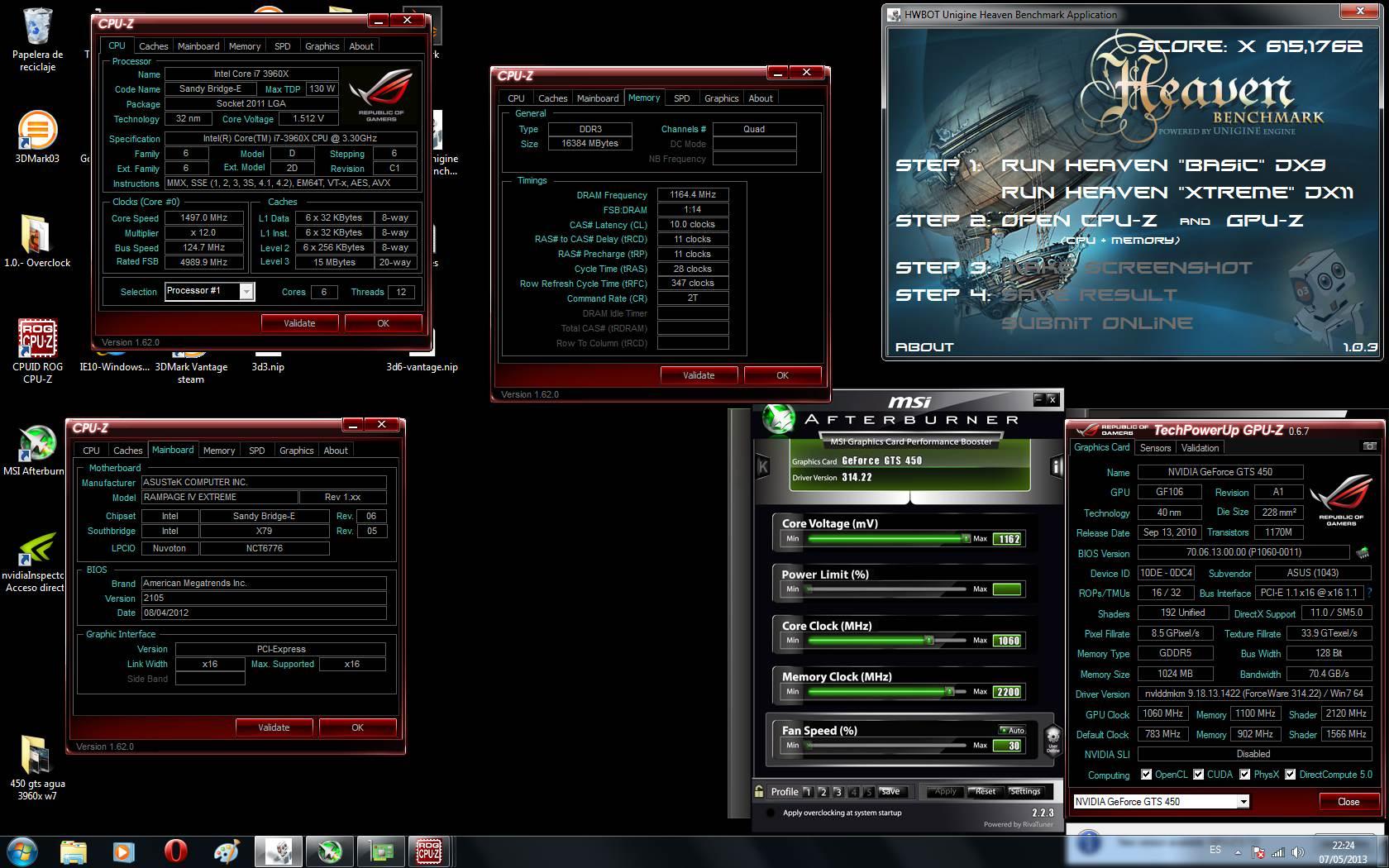Click the MSI Afterburner jet logo
This screenshot has width=1389, height=868.
[778, 419]
